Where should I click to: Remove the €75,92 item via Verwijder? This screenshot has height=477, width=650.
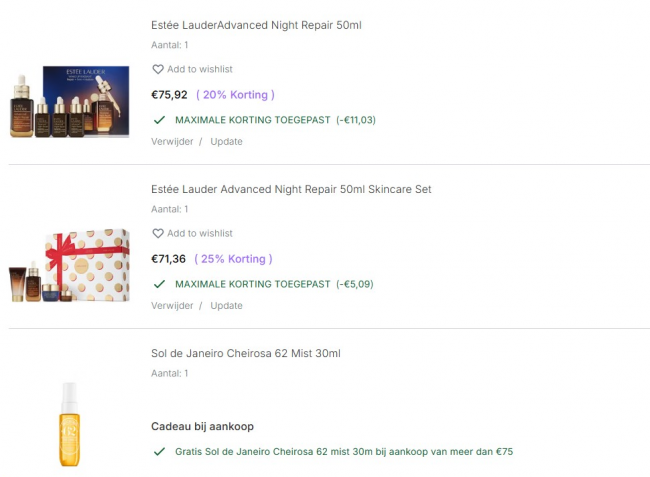[172, 142]
